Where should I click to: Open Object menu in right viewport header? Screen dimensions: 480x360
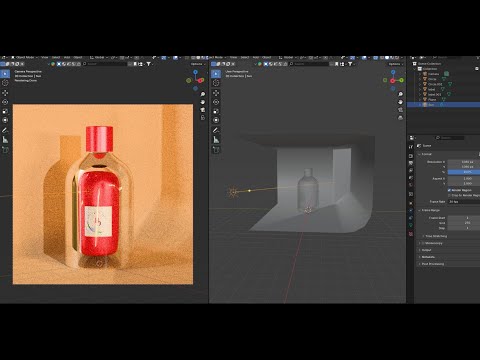click(x=267, y=58)
